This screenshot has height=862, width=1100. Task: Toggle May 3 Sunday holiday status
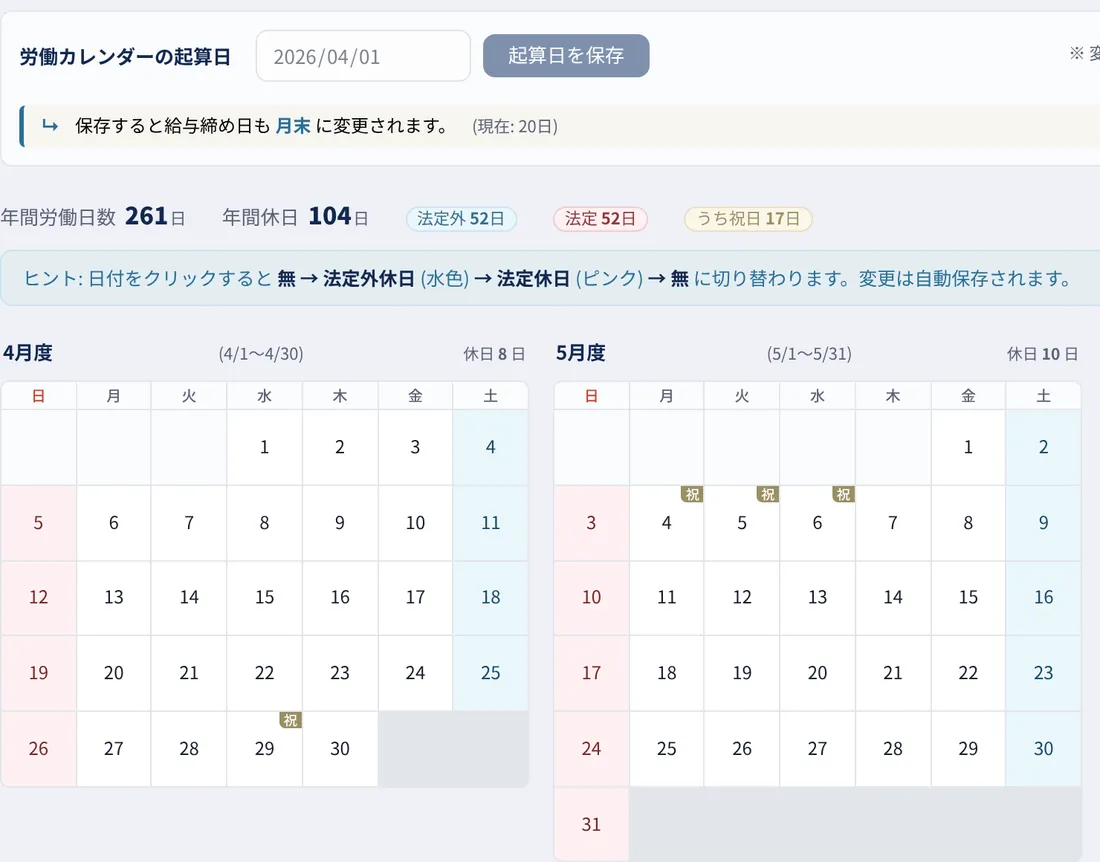[591, 523]
